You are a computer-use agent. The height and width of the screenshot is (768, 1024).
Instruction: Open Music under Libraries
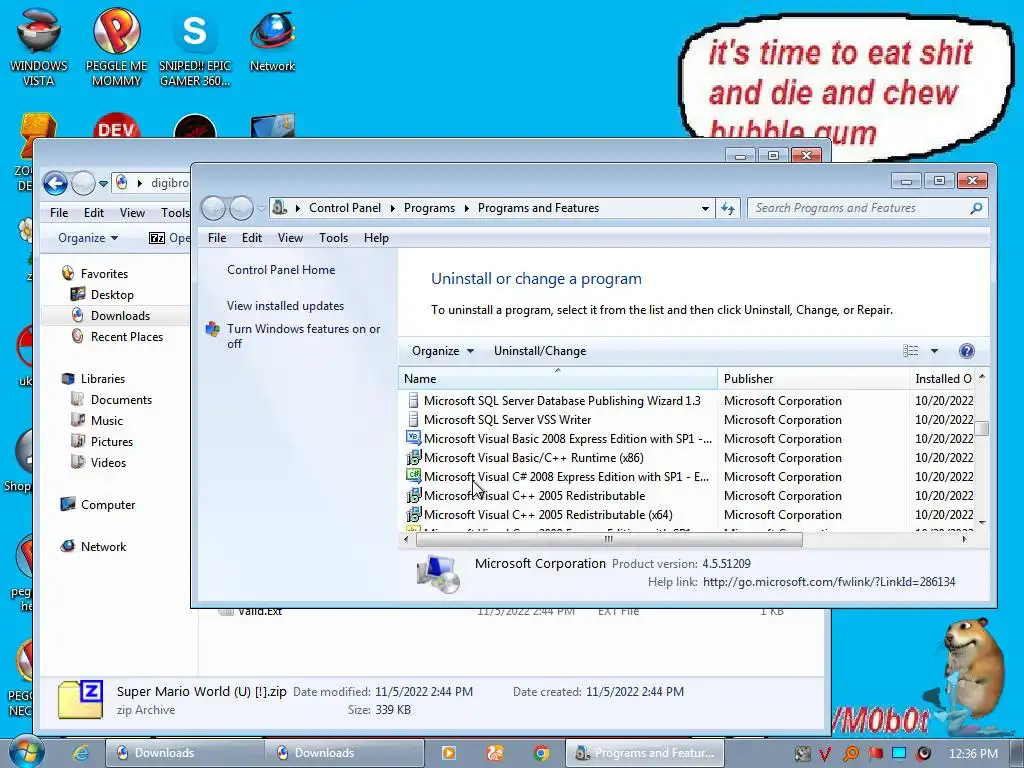coord(106,421)
